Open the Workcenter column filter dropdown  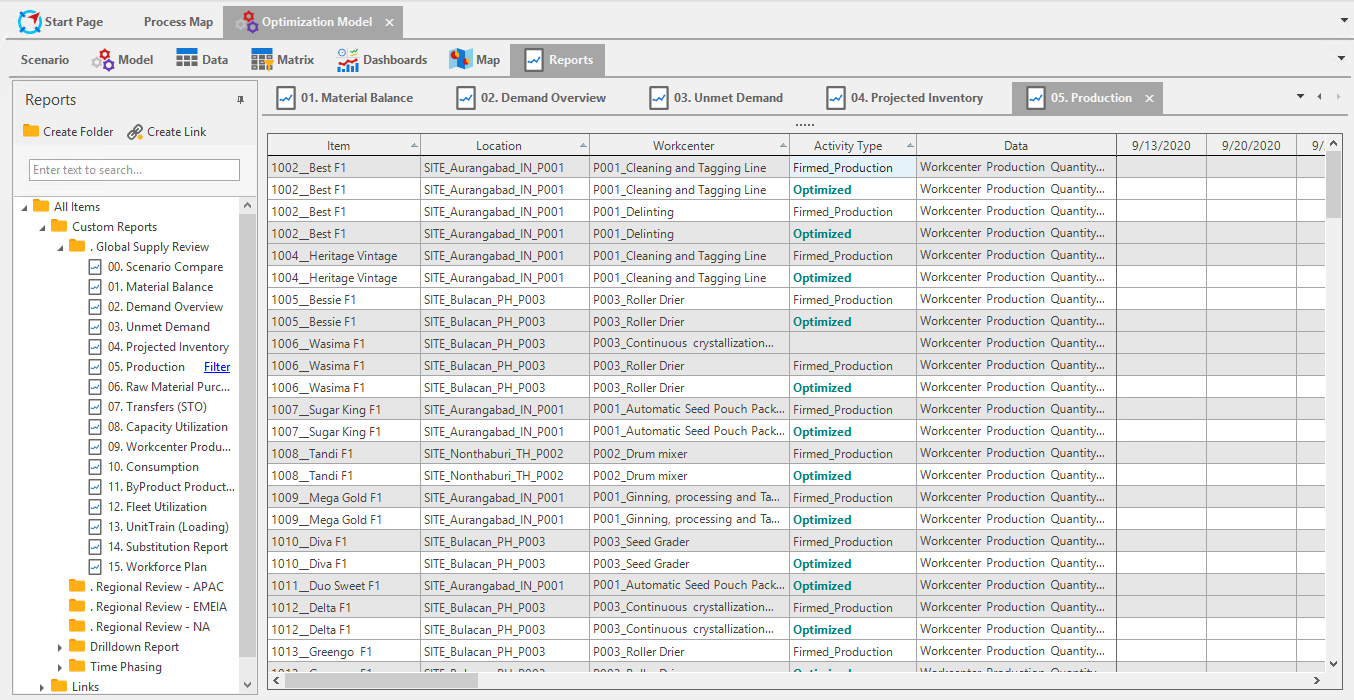783,146
